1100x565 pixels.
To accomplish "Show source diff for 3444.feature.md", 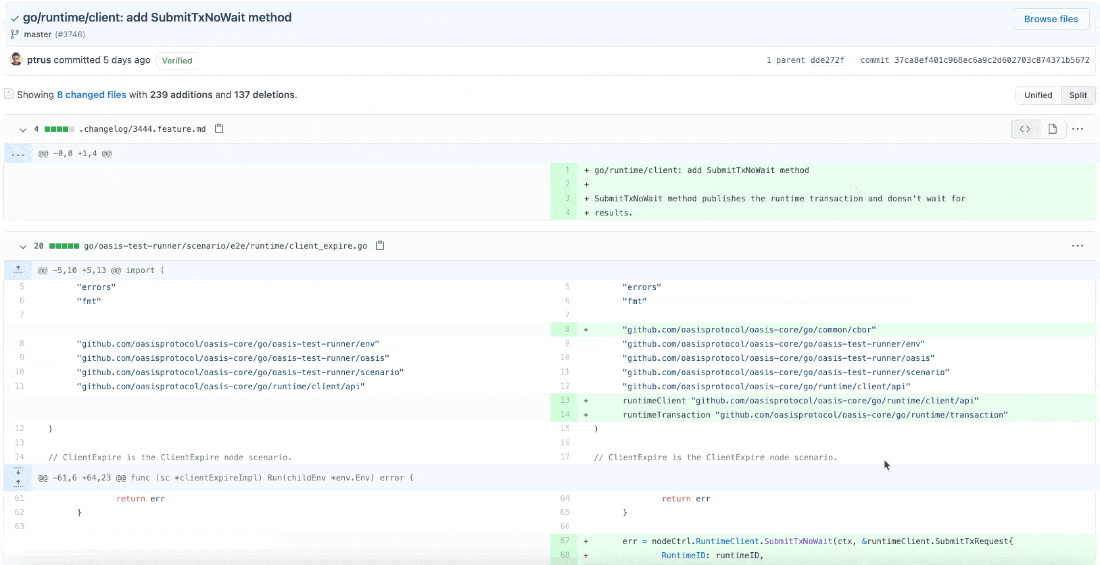I will (x=1025, y=129).
